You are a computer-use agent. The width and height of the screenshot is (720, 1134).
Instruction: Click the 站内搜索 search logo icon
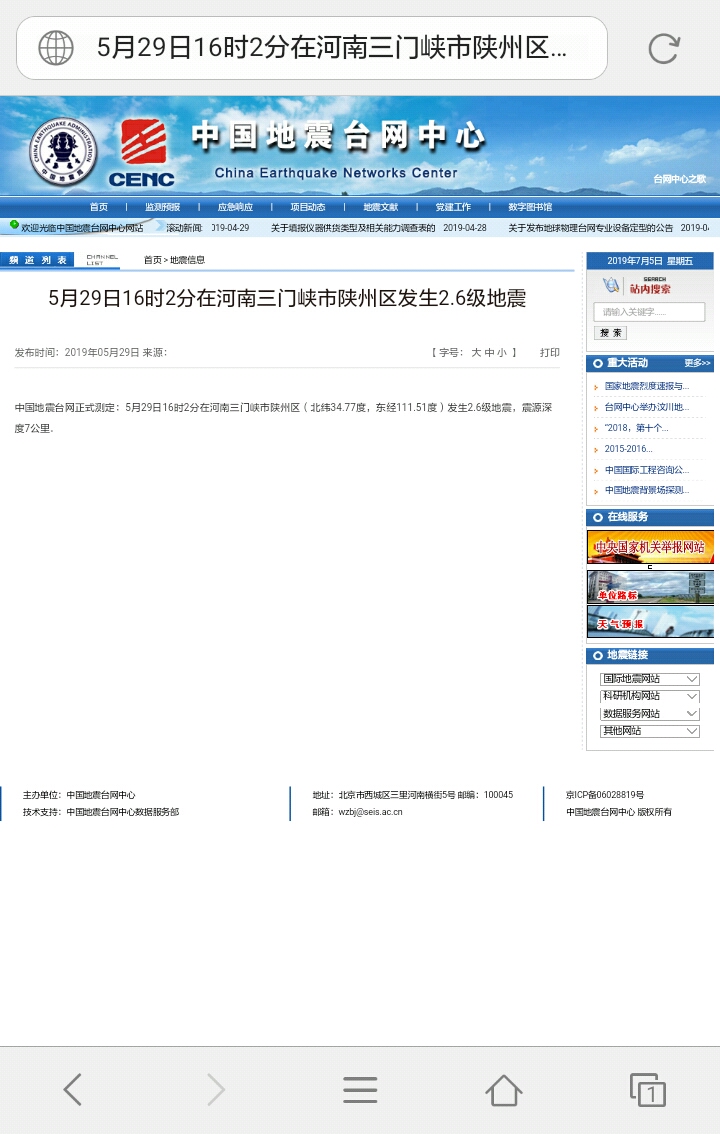click(612, 285)
